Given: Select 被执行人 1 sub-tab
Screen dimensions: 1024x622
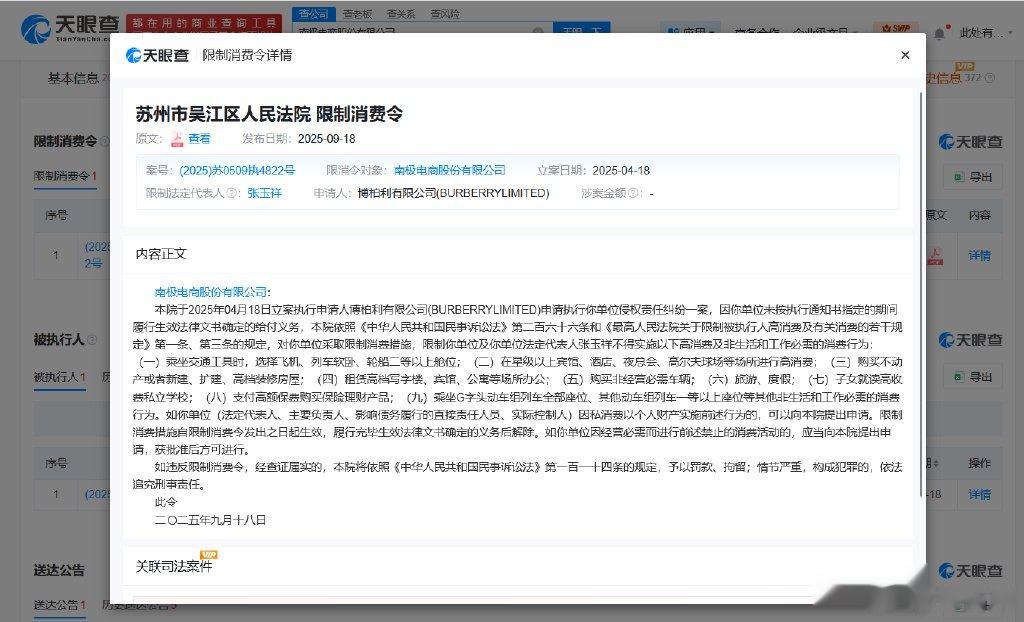Looking at the screenshot, I should [x=59, y=377].
